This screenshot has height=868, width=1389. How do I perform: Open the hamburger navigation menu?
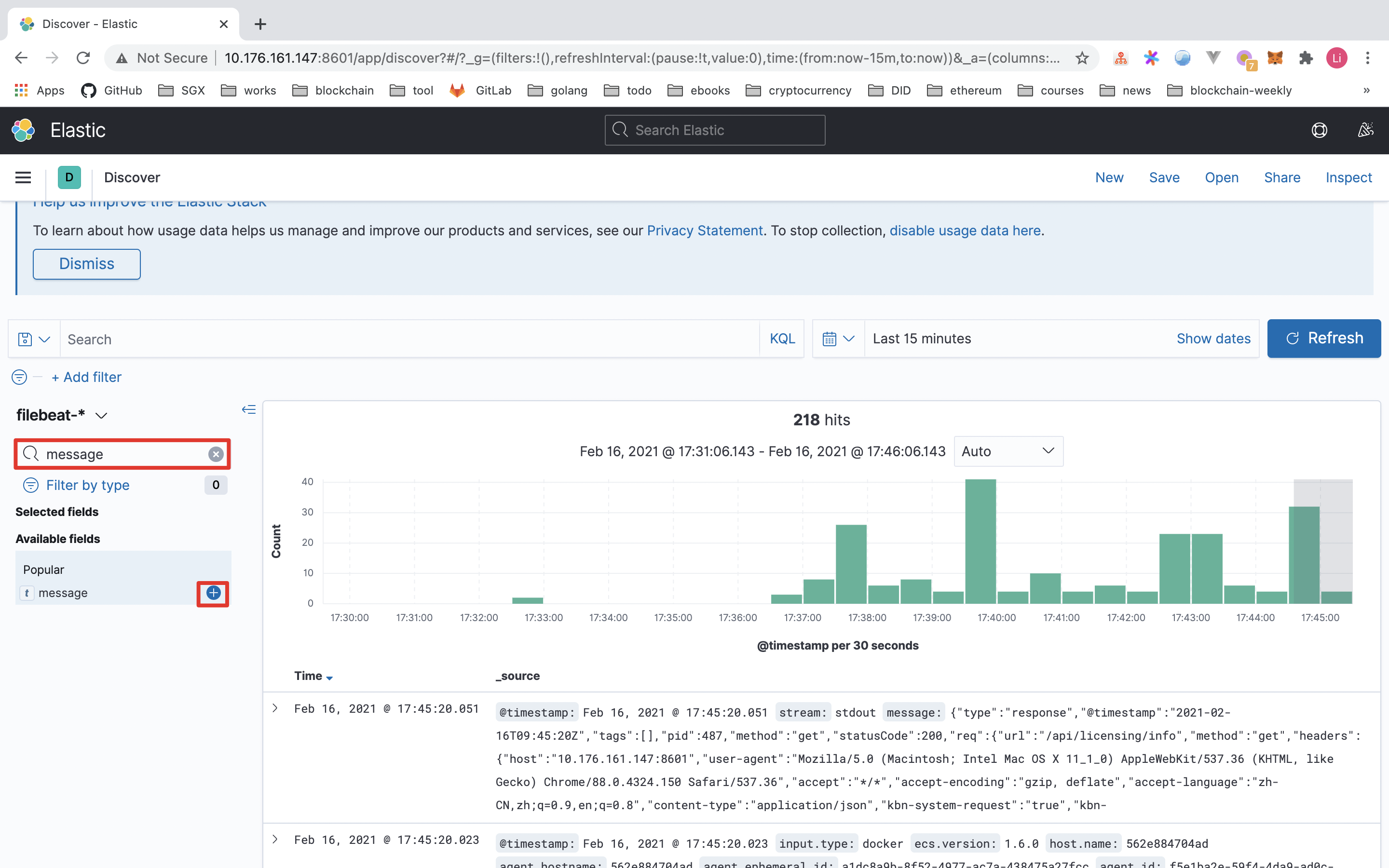(23, 177)
